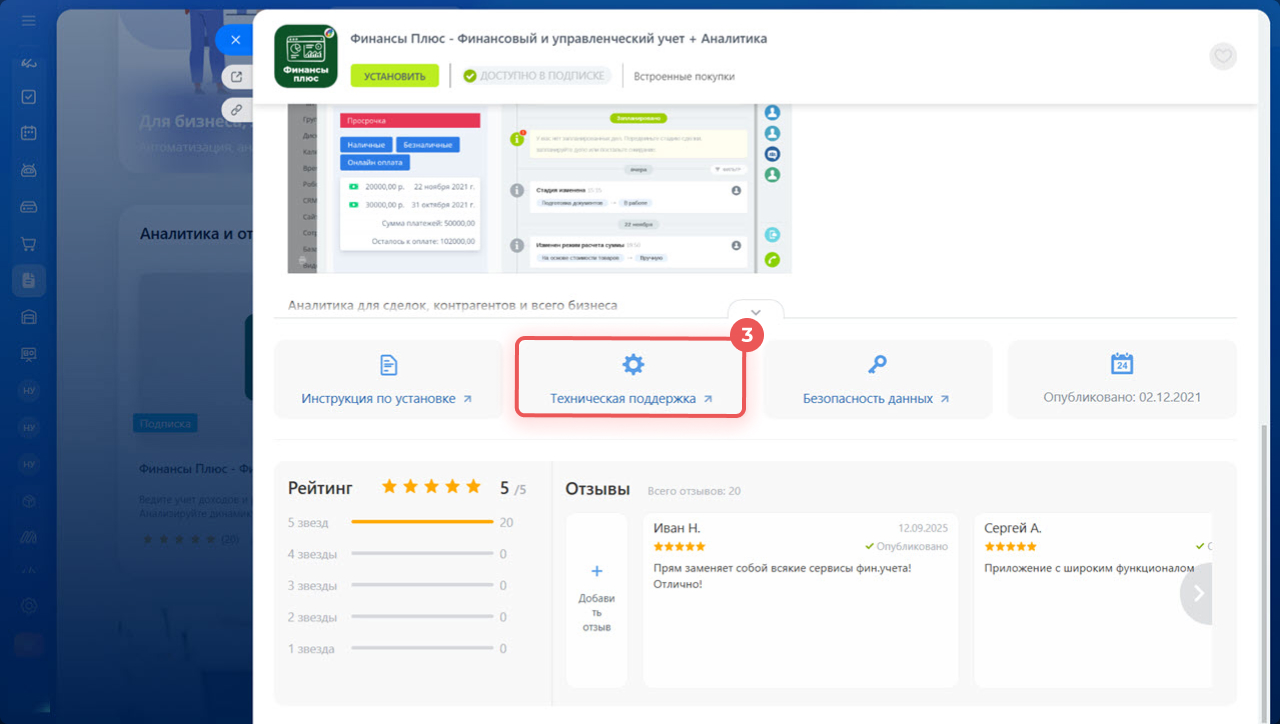This screenshot has width=1280, height=724.
Task: Copy link to the app page
Action: (x=237, y=109)
